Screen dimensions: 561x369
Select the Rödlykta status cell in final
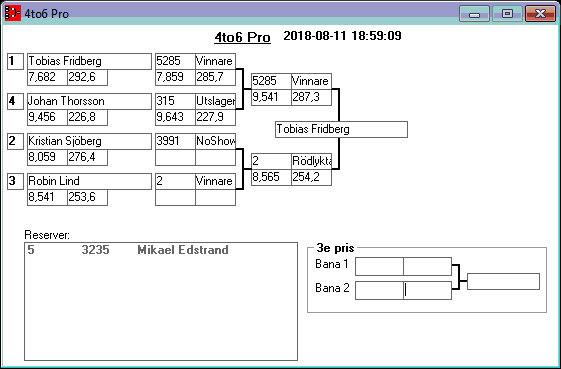311,161
